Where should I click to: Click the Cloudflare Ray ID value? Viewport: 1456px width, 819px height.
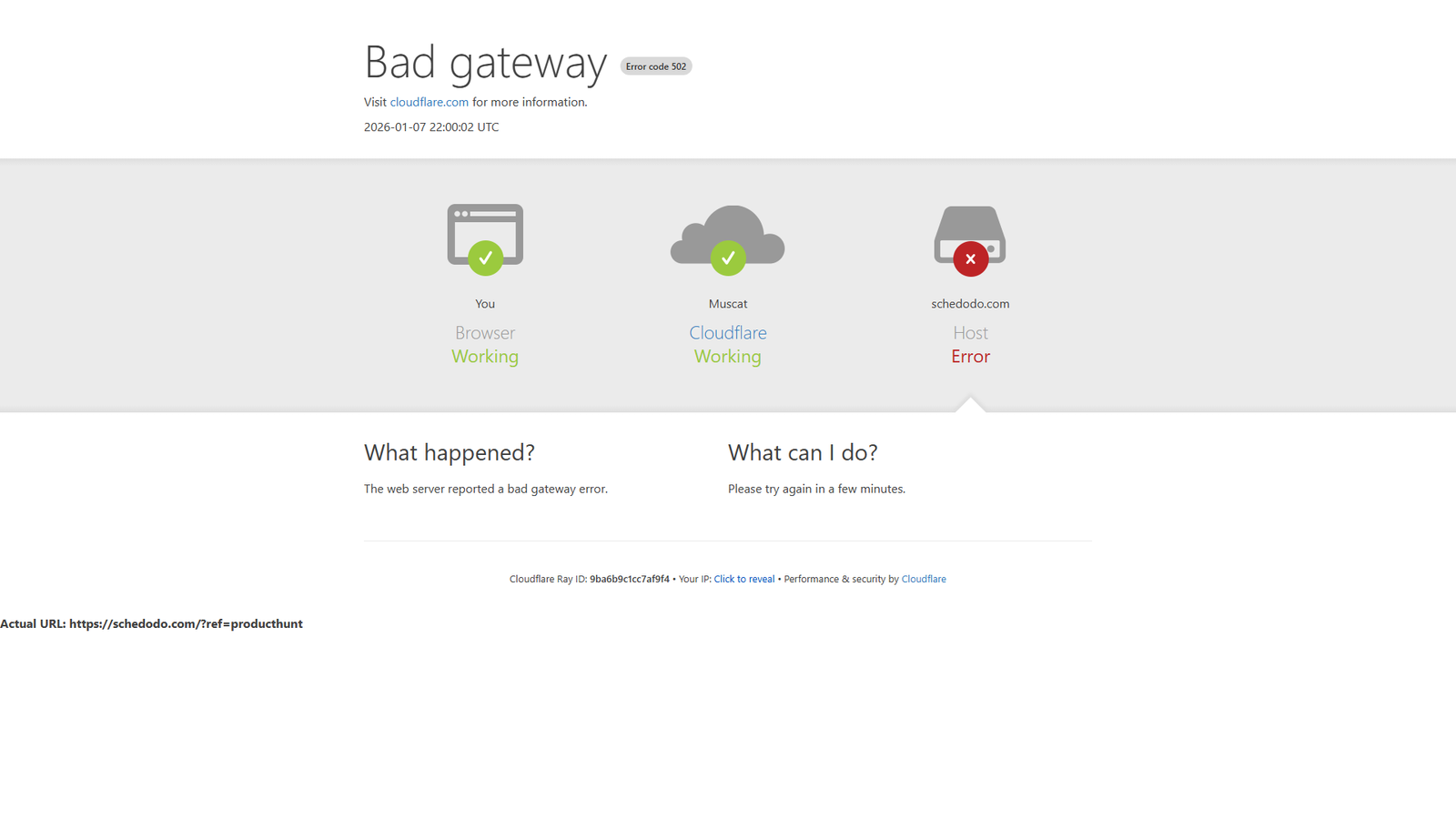630,580
